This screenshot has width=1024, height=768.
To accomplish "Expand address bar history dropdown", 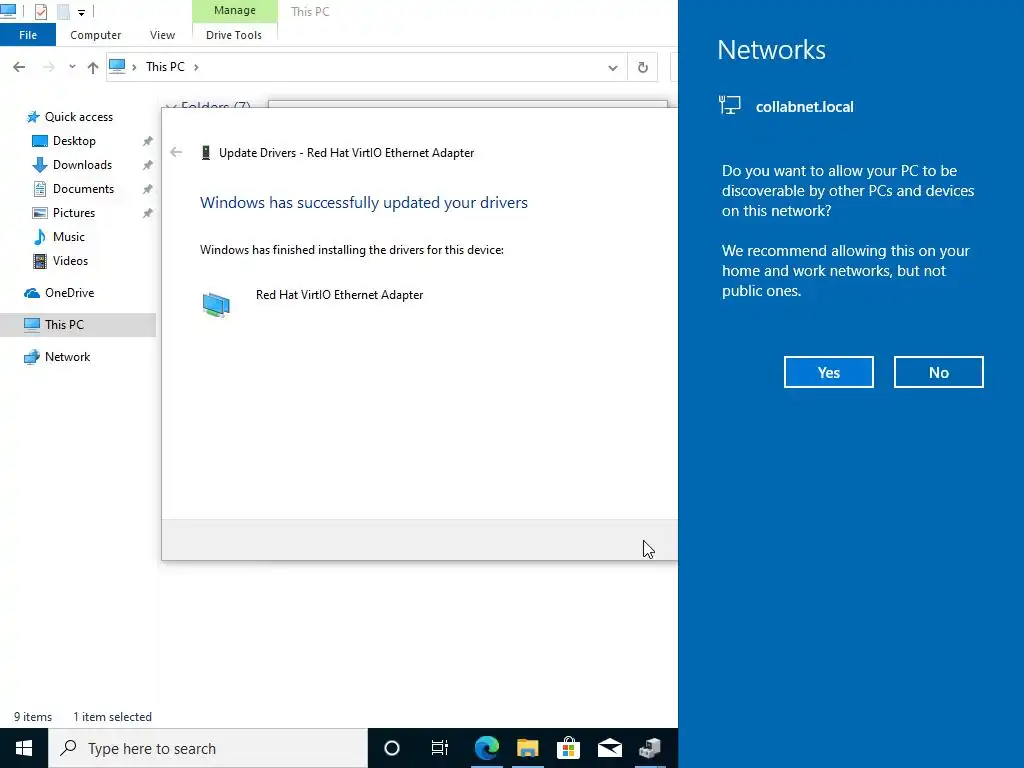I will (613, 67).
